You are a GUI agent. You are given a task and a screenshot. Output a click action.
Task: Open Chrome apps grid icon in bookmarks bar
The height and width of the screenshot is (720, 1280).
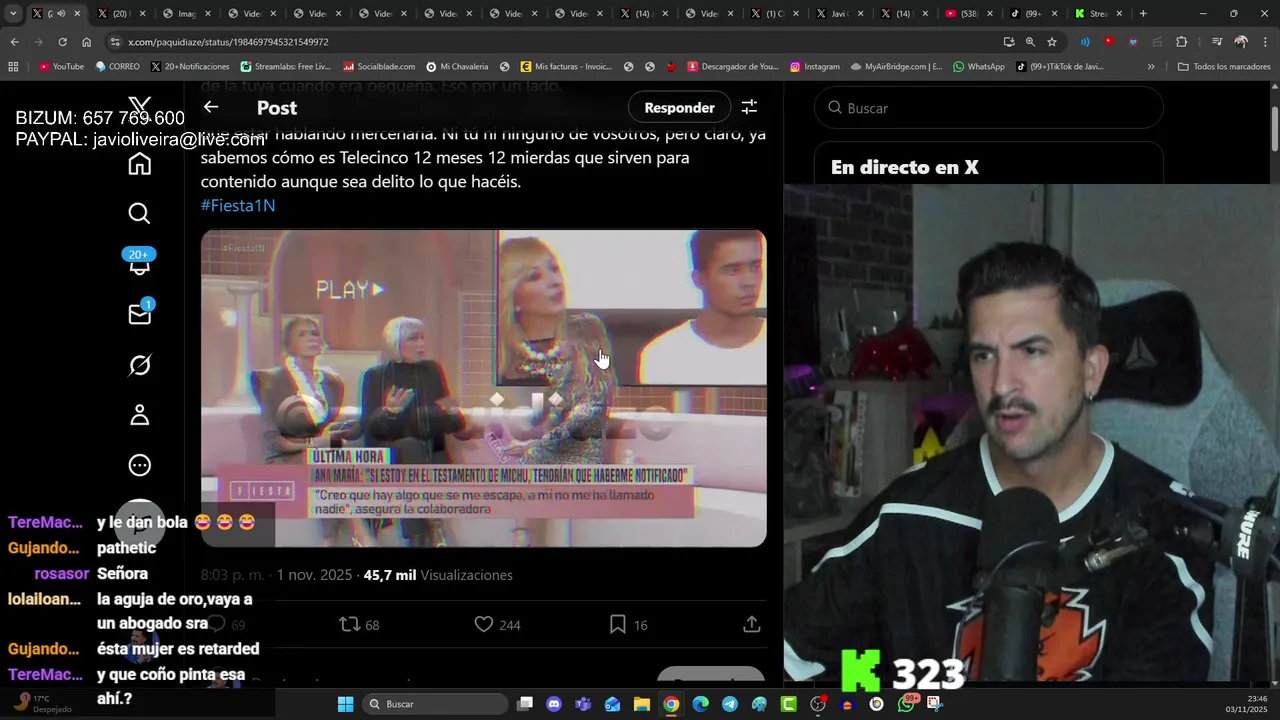tap(13, 67)
